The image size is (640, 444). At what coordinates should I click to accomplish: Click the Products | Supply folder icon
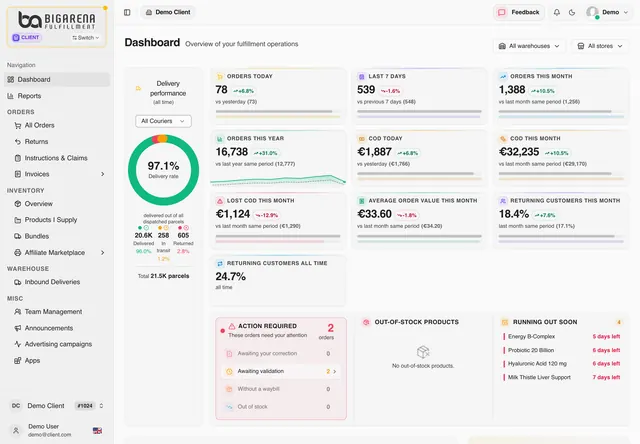point(18,220)
